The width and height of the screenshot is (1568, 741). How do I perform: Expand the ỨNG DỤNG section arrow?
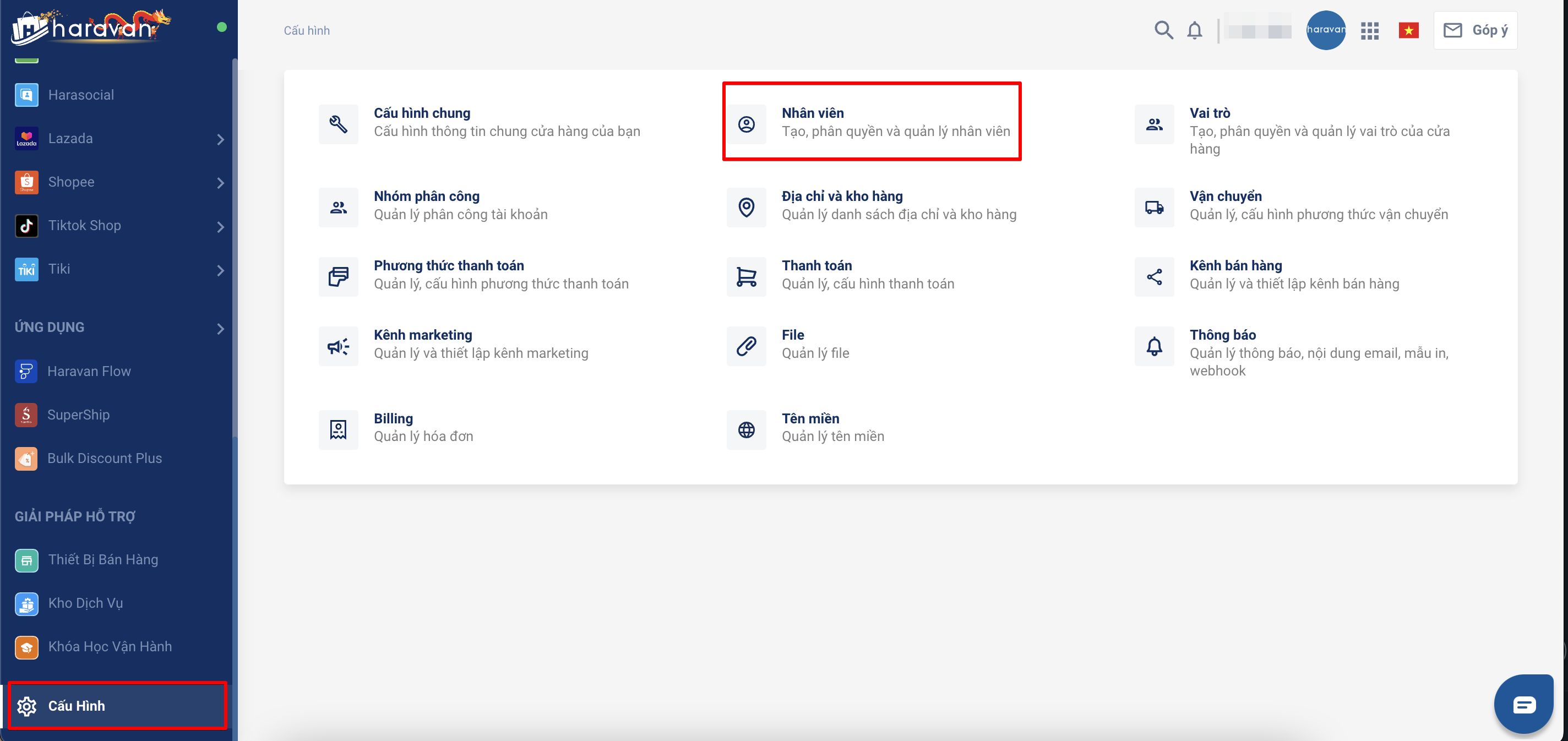[x=220, y=329]
